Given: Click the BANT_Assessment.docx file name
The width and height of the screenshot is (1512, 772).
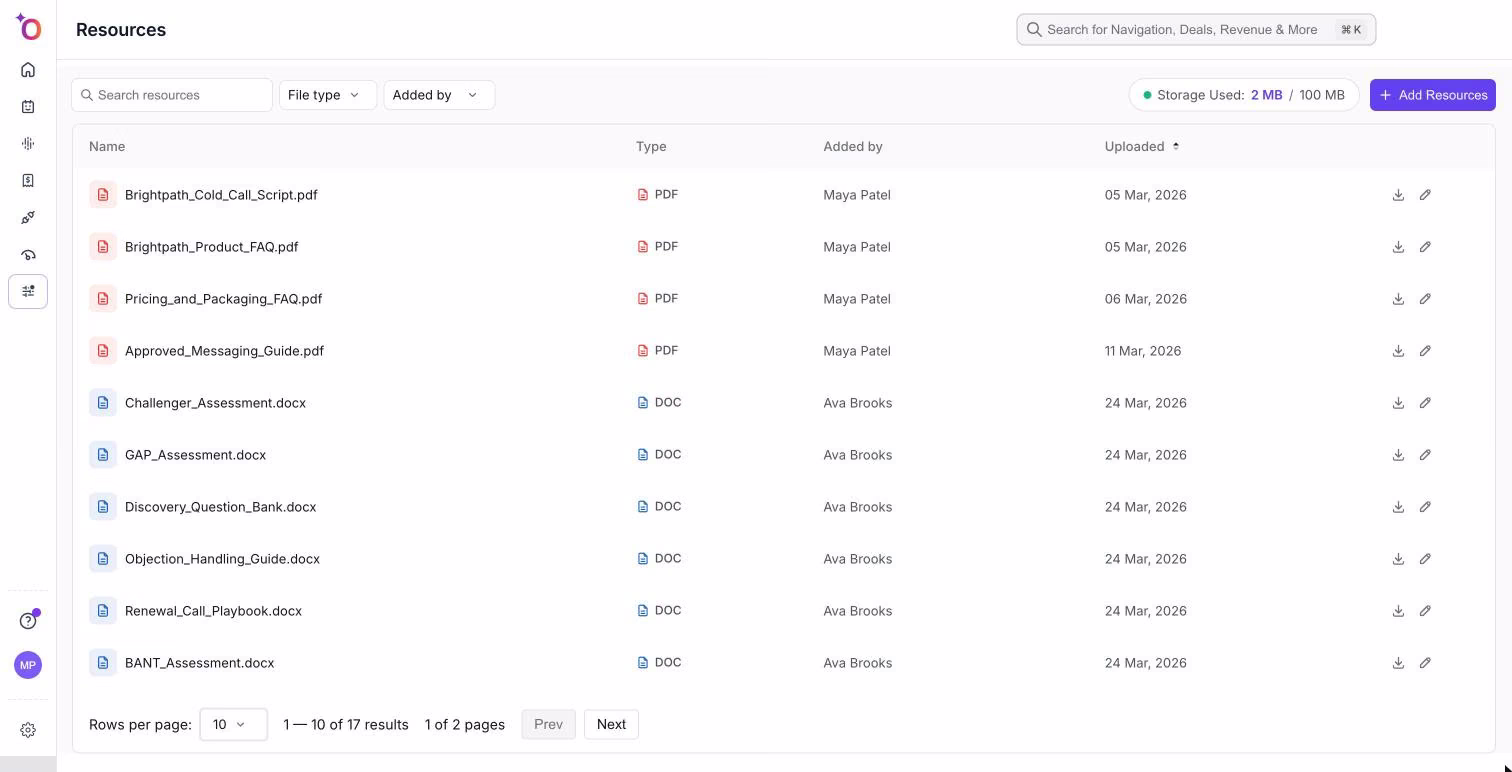Looking at the screenshot, I should (x=199, y=663).
